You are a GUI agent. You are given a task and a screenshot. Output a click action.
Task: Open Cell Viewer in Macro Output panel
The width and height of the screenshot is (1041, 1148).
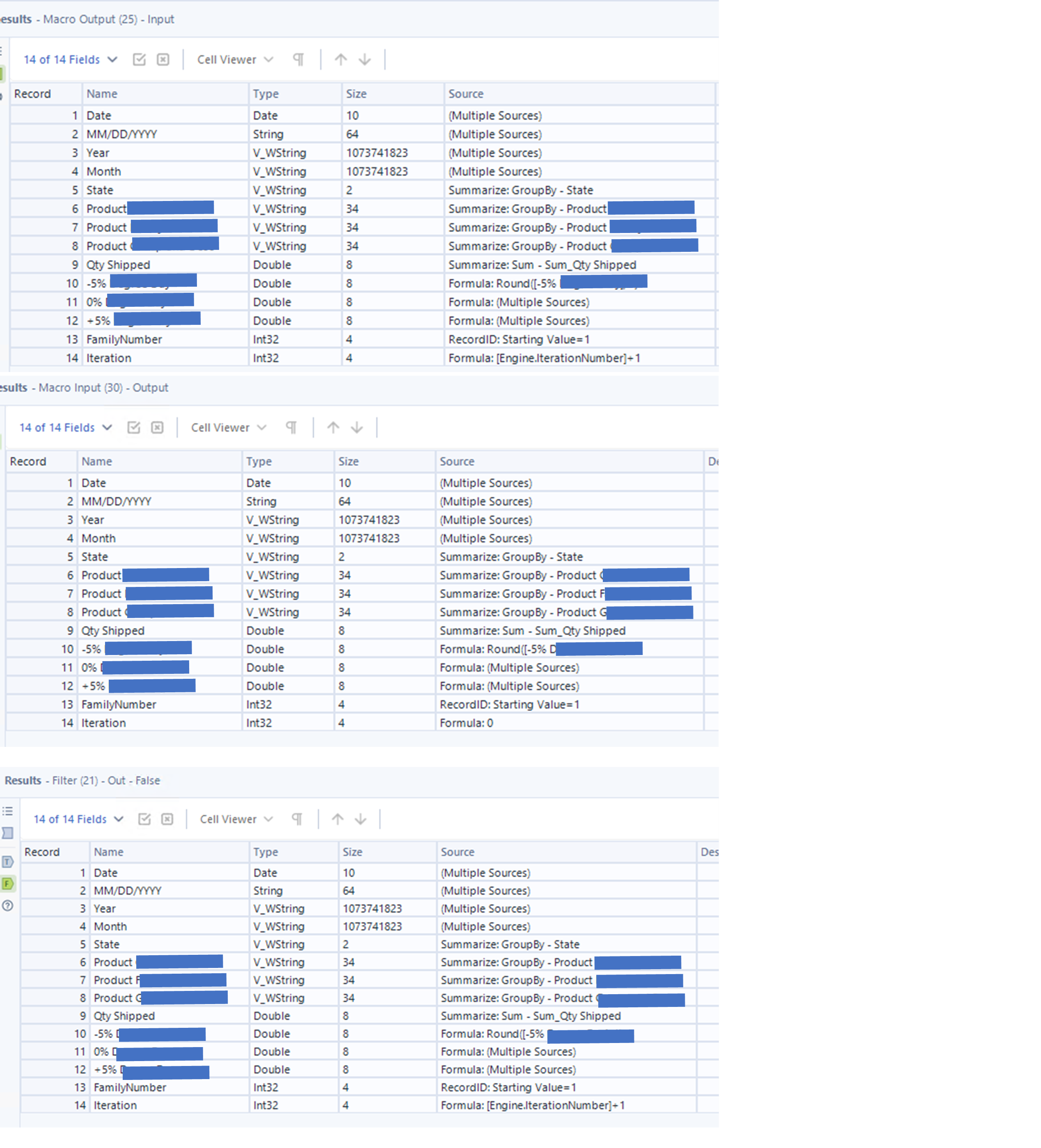[235, 59]
